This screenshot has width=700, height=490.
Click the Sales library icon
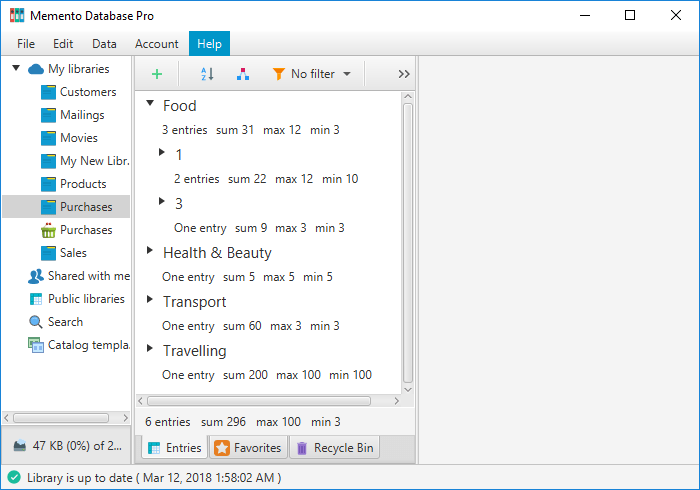coord(48,253)
